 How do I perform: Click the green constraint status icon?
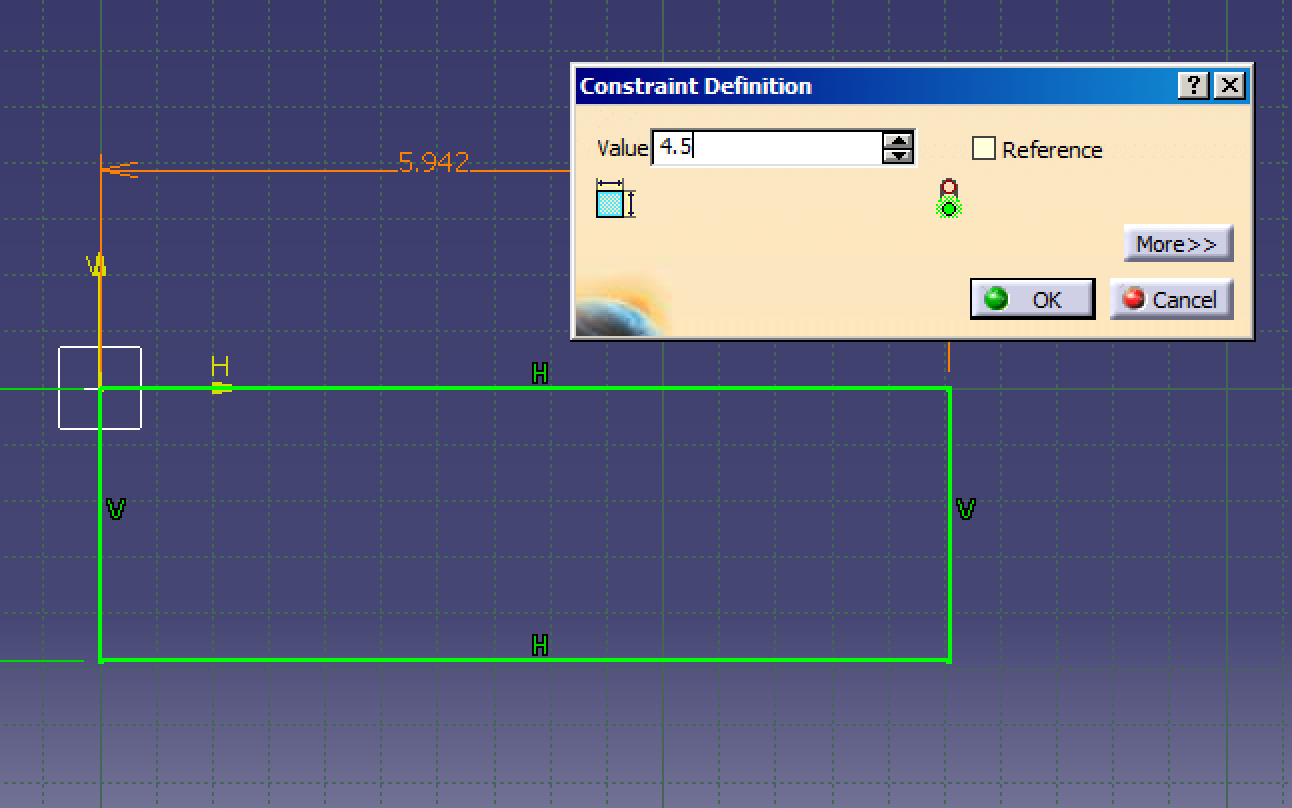tap(948, 199)
